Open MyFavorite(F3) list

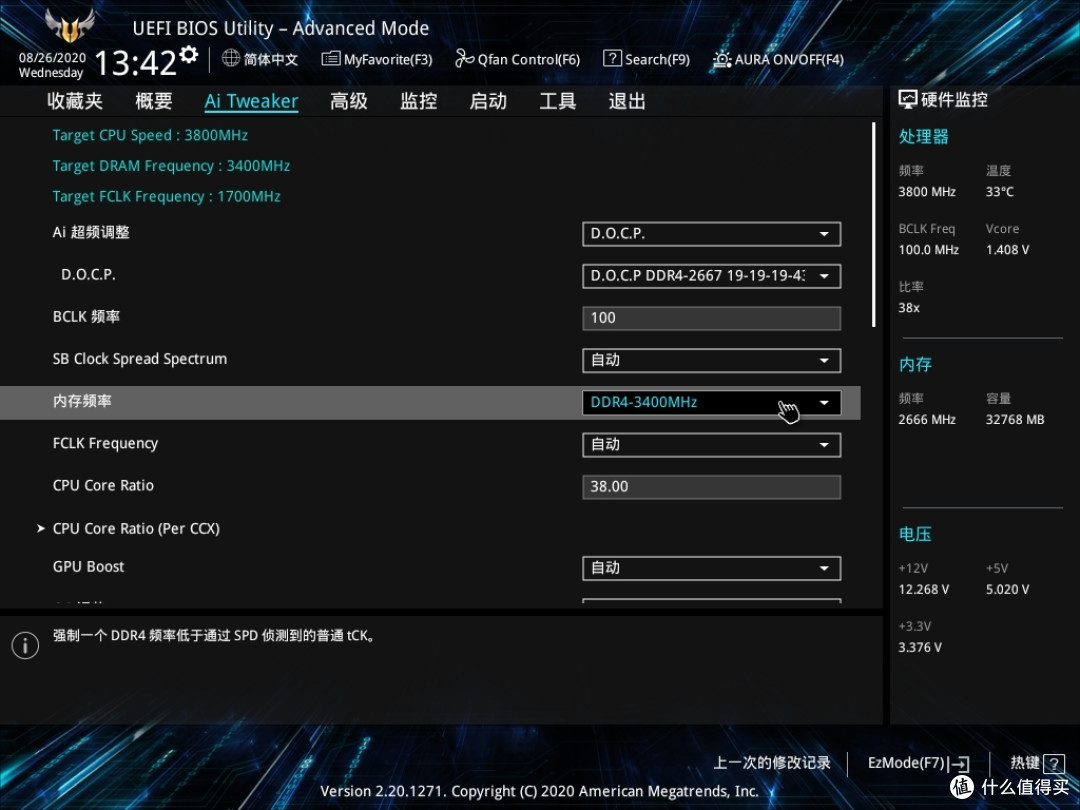coord(377,59)
